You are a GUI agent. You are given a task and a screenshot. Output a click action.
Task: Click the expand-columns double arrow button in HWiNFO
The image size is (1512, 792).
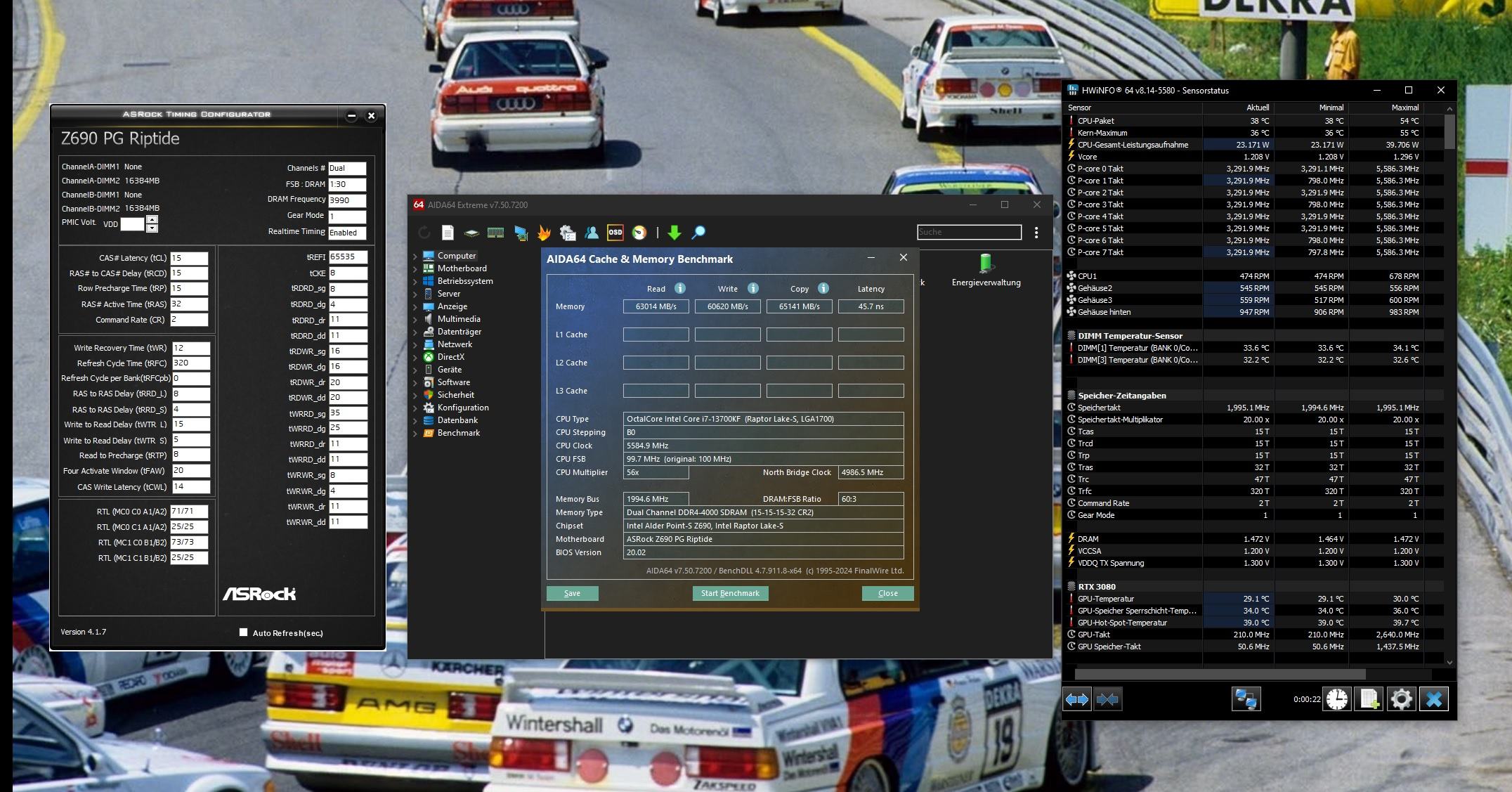(1077, 699)
